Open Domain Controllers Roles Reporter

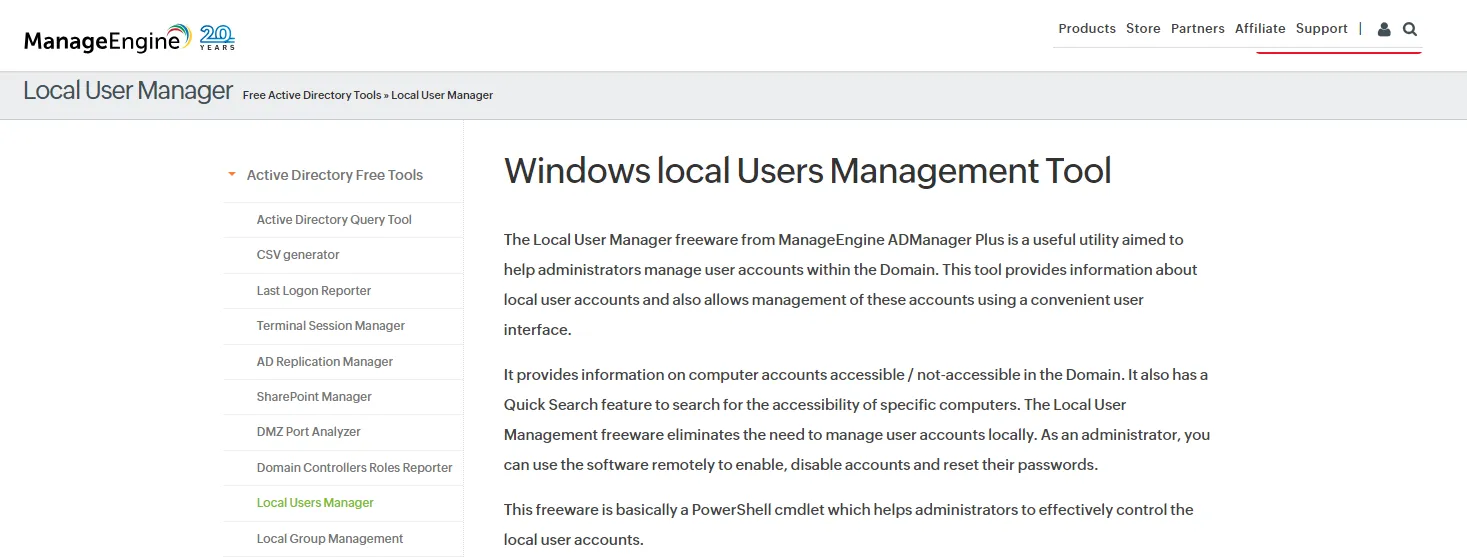coord(355,468)
